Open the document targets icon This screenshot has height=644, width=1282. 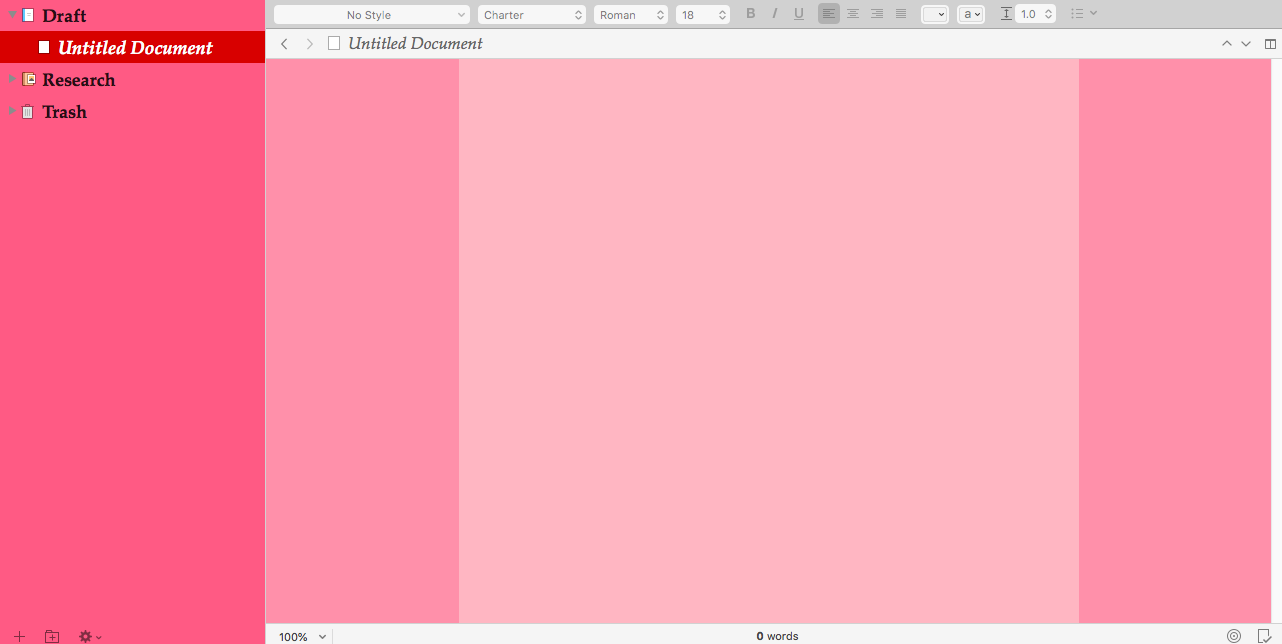coord(1234,636)
